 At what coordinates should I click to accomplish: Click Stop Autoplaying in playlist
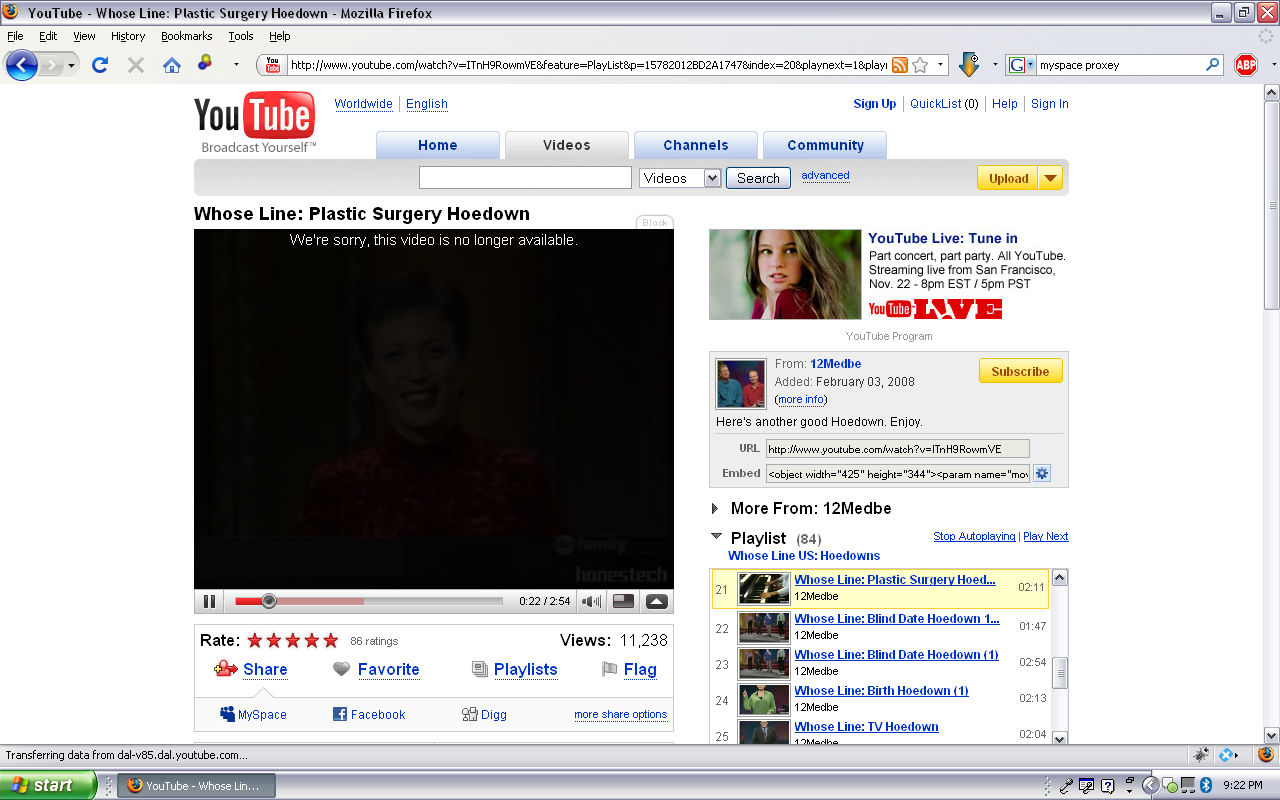974,537
